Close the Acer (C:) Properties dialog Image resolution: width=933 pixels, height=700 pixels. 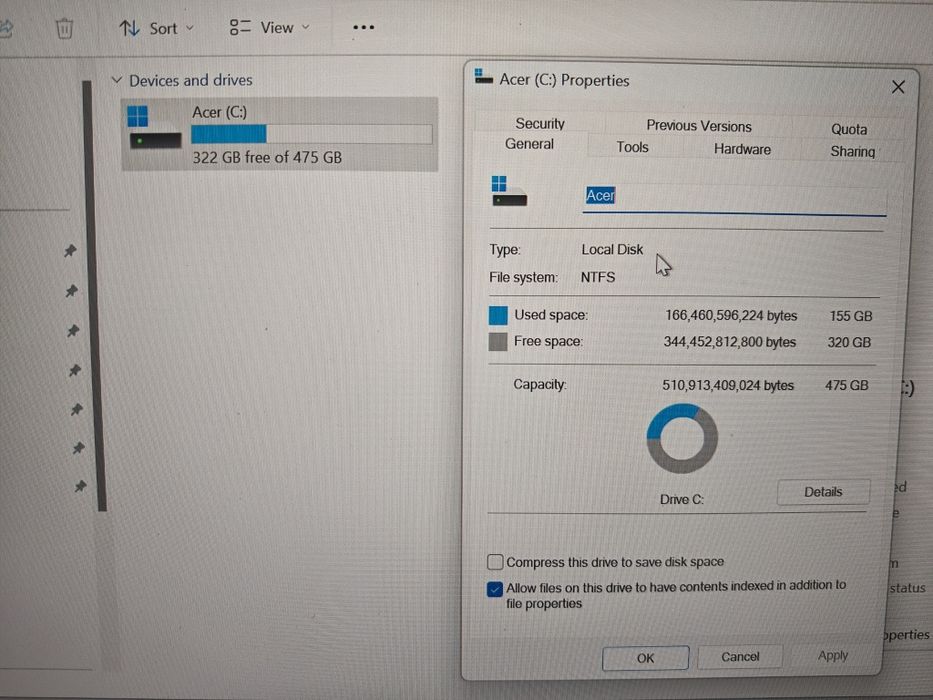coord(898,87)
